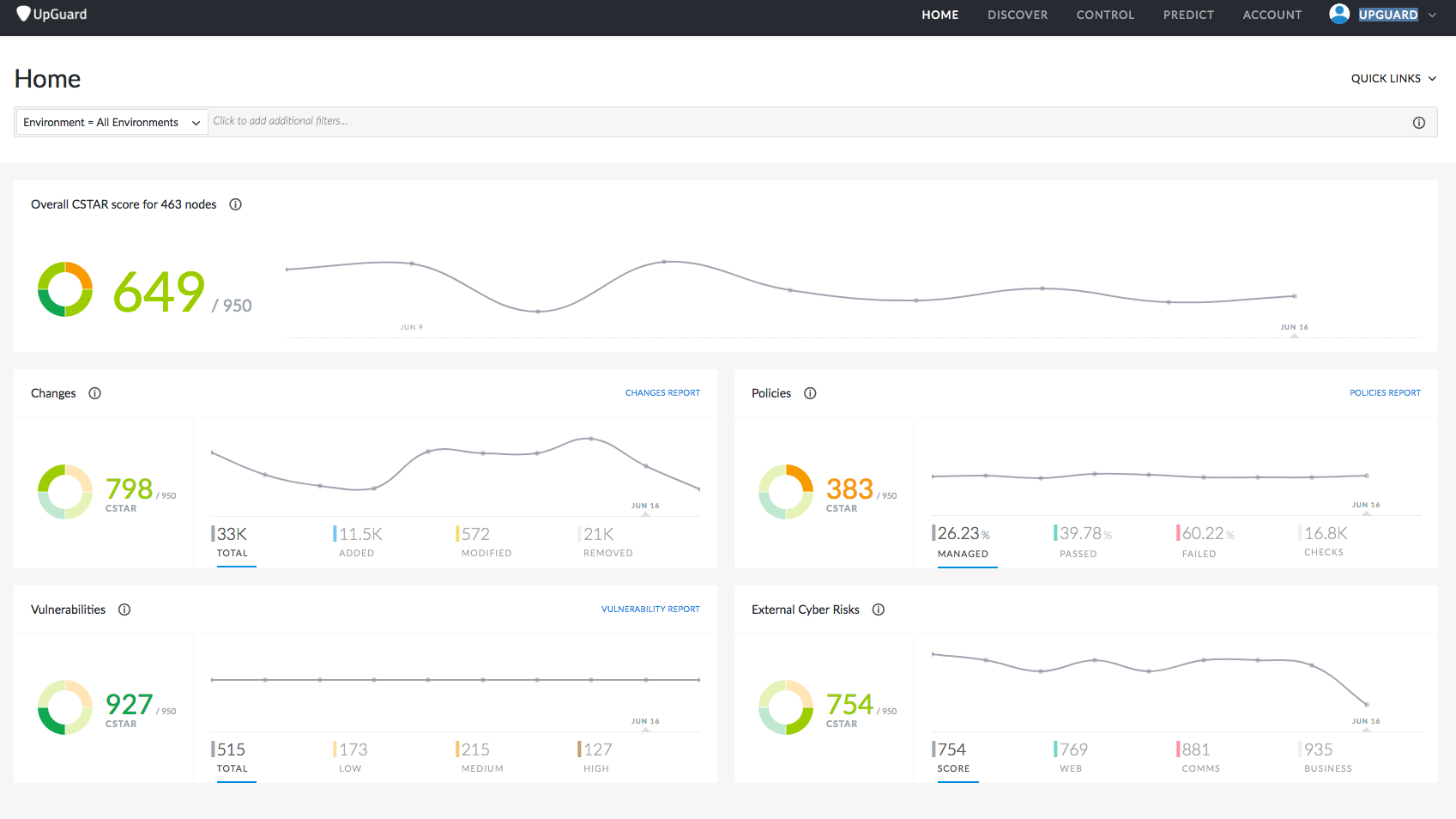Select the 173 Low vulnerabilities tab
The image size is (1456, 819).
point(351,758)
